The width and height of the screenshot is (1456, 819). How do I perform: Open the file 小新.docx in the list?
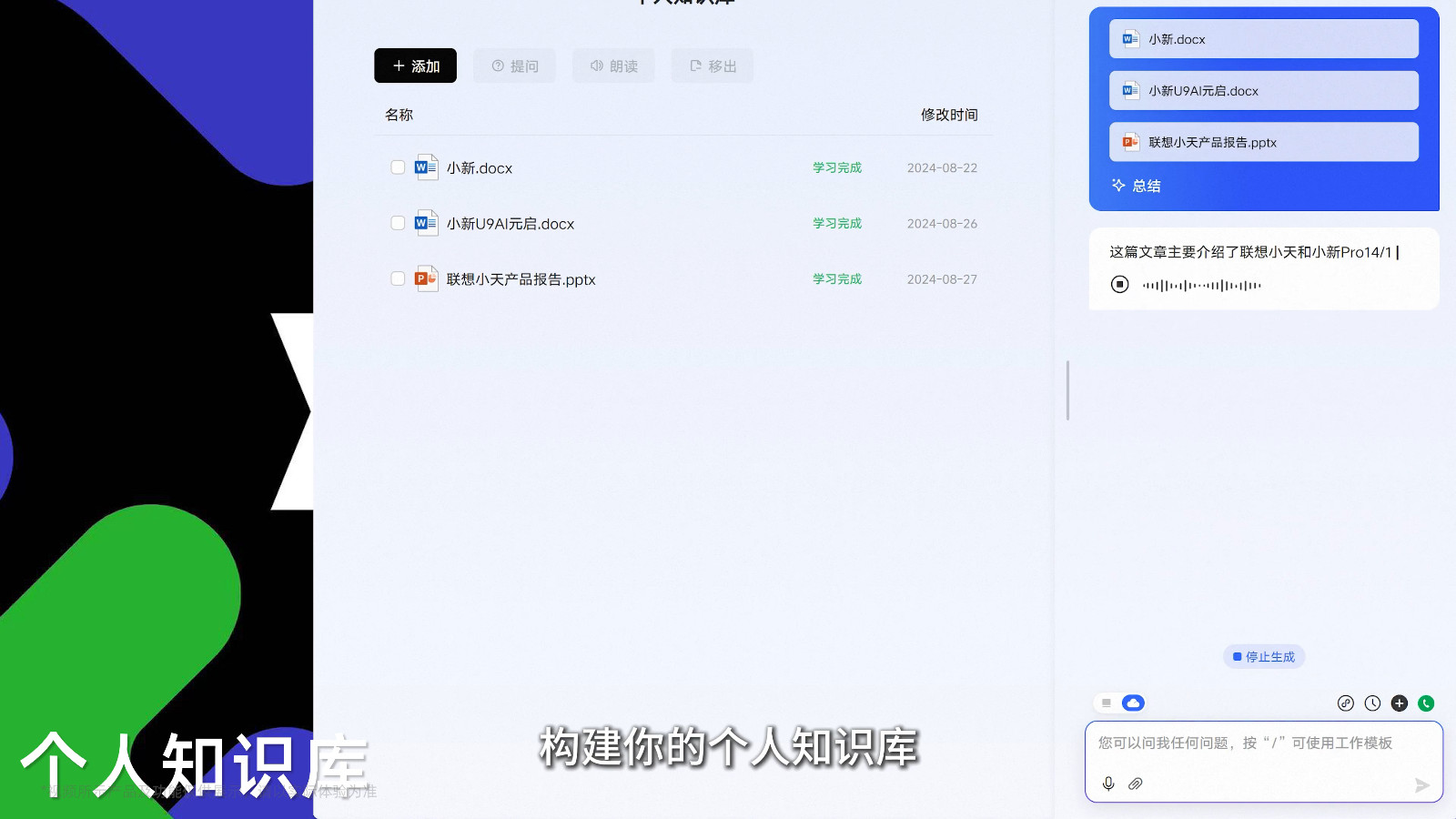click(x=480, y=168)
